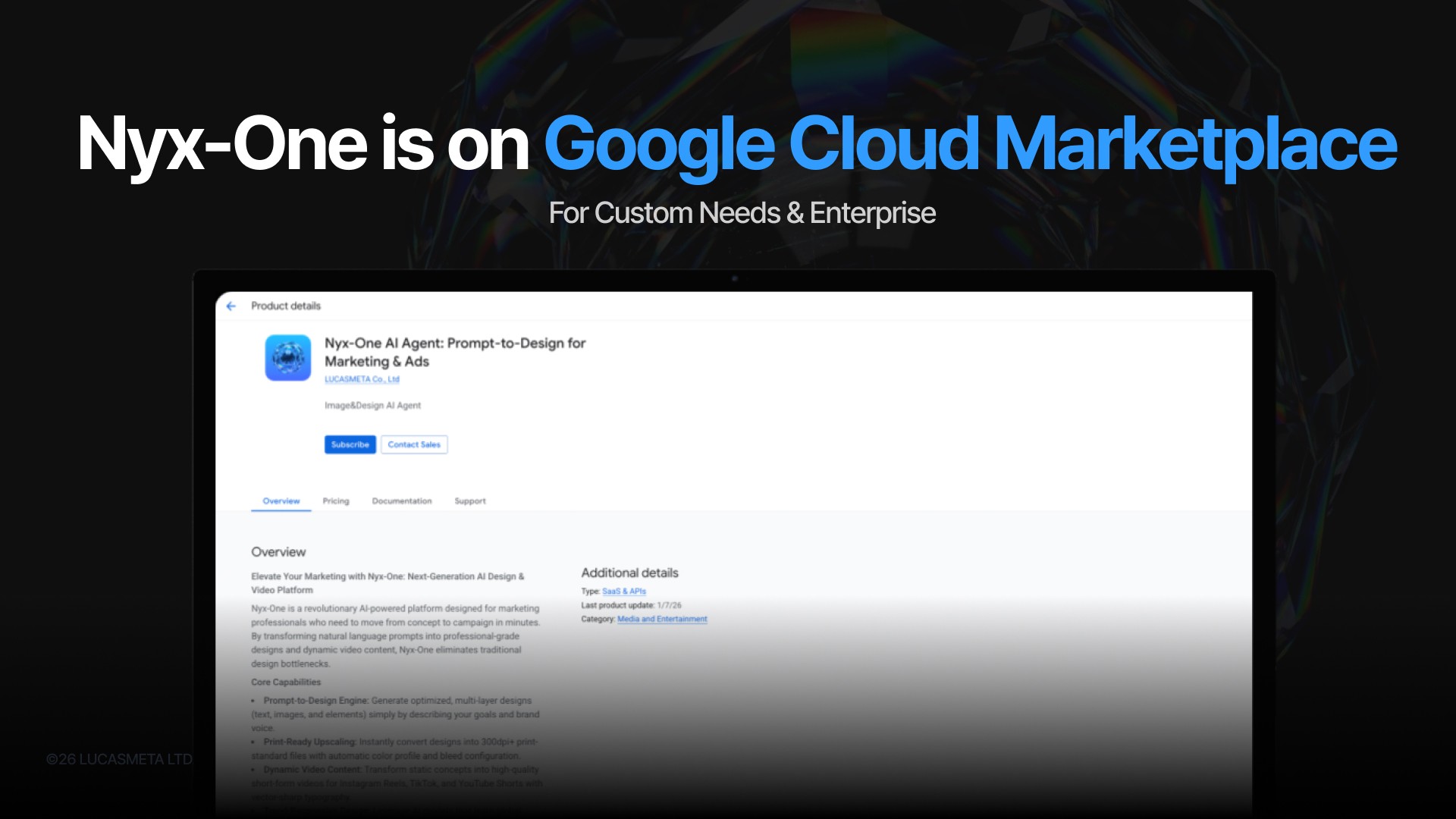Click the back arrow beside Product details
Viewport: 1456px width, 819px height.
point(231,306)
